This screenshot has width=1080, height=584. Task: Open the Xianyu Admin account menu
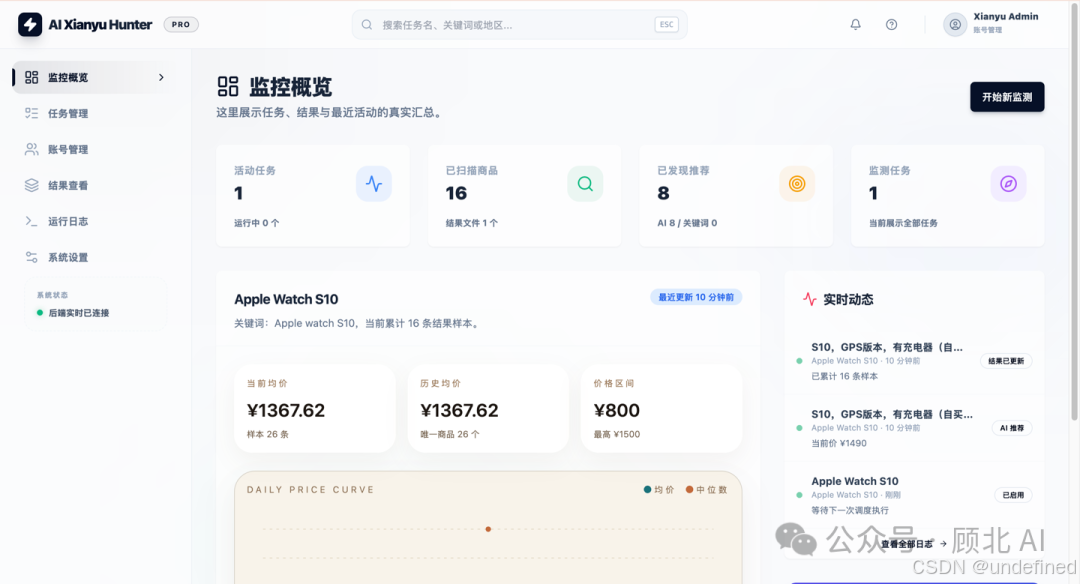pyautogui.click(x=992, y=23)
